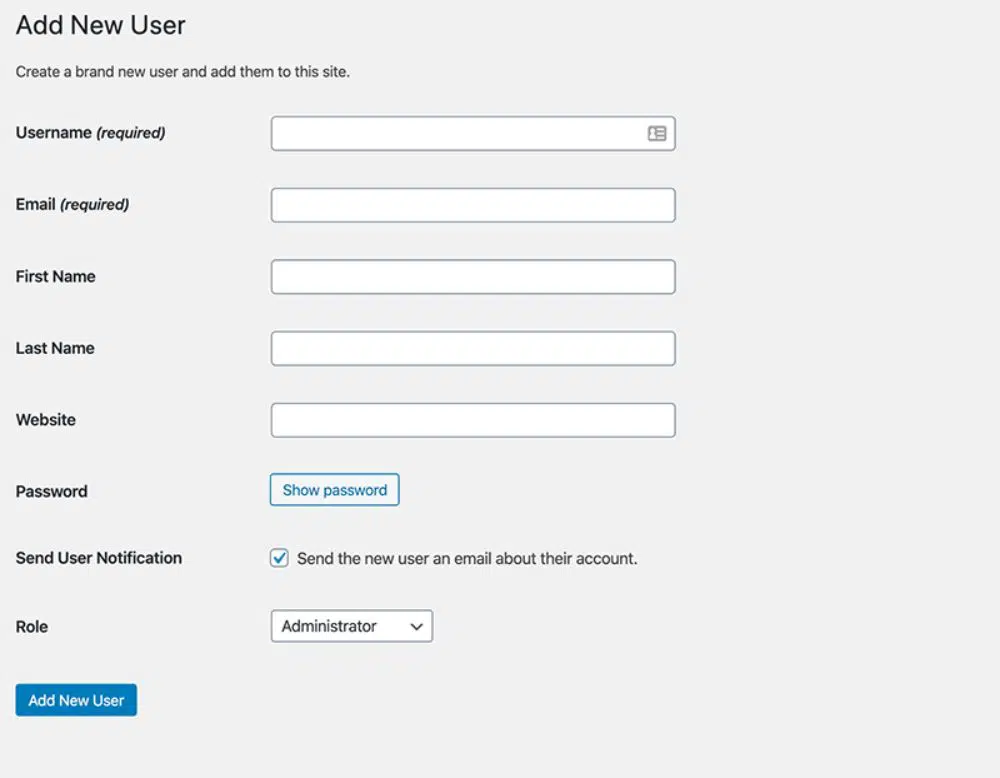
Task: Click the 'Send User Notification' row label
Action: pos(99,558)
